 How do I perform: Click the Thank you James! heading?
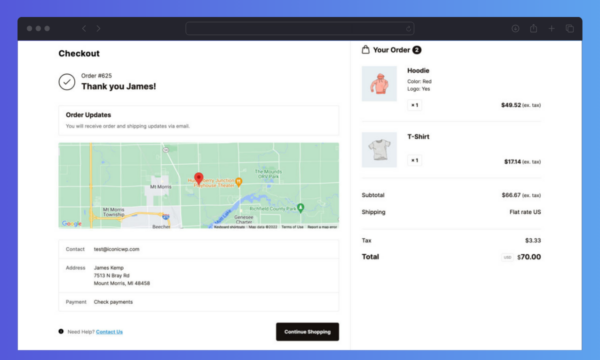119,86
